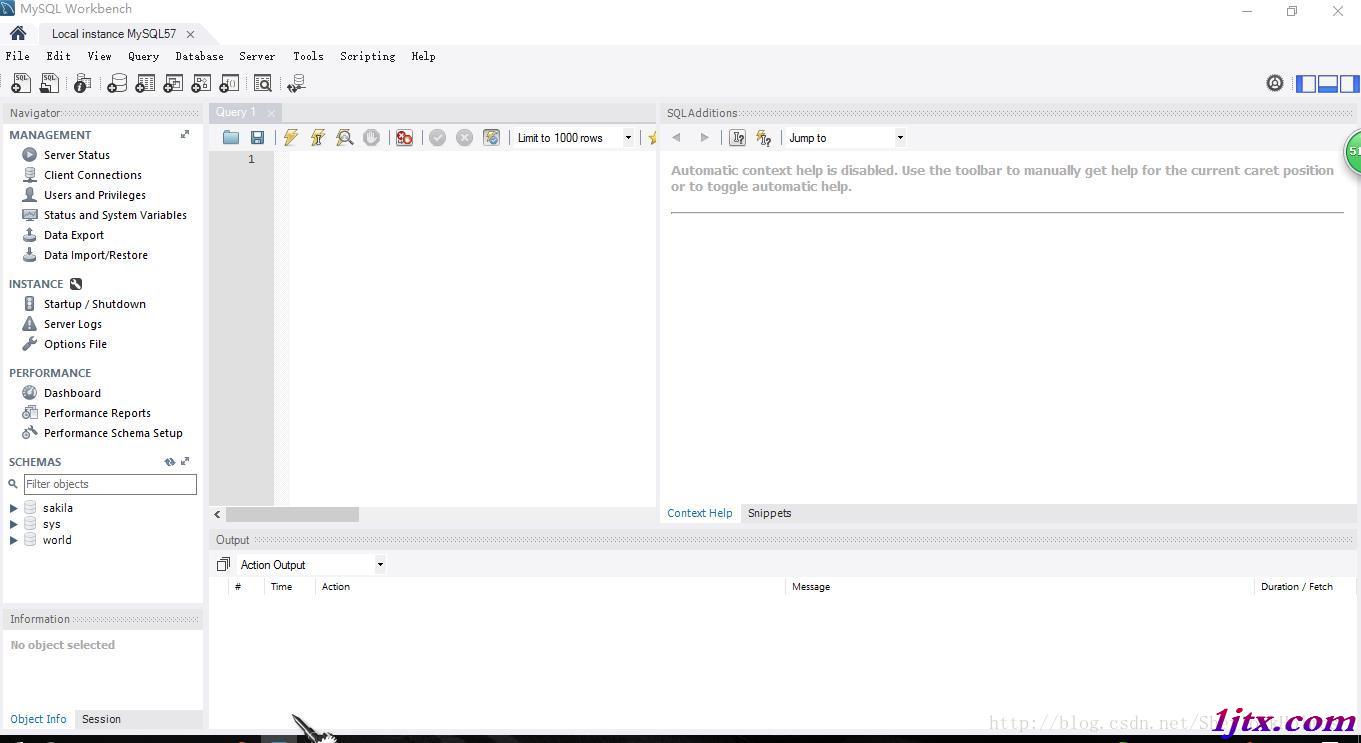Open the Database menu
The image size is (1361, 743).
pyautogui.click(x=199, y=56)
